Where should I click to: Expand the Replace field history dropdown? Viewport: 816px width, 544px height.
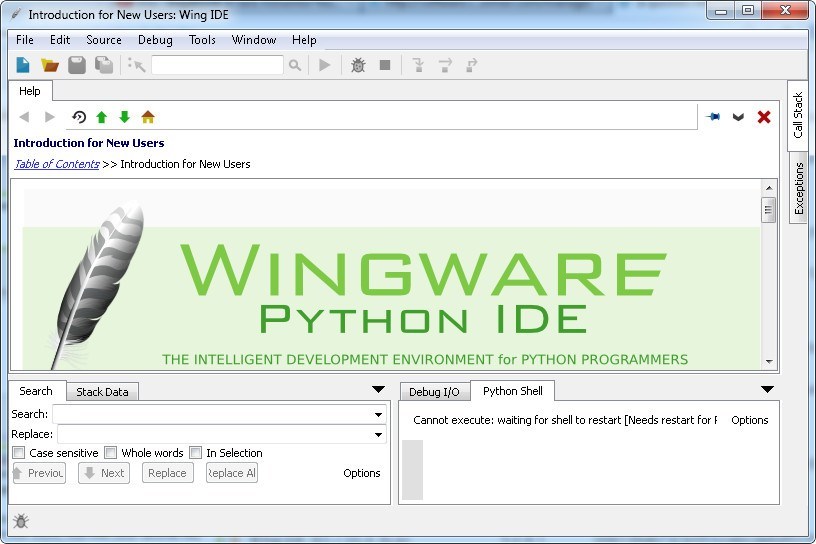[378, 434]
